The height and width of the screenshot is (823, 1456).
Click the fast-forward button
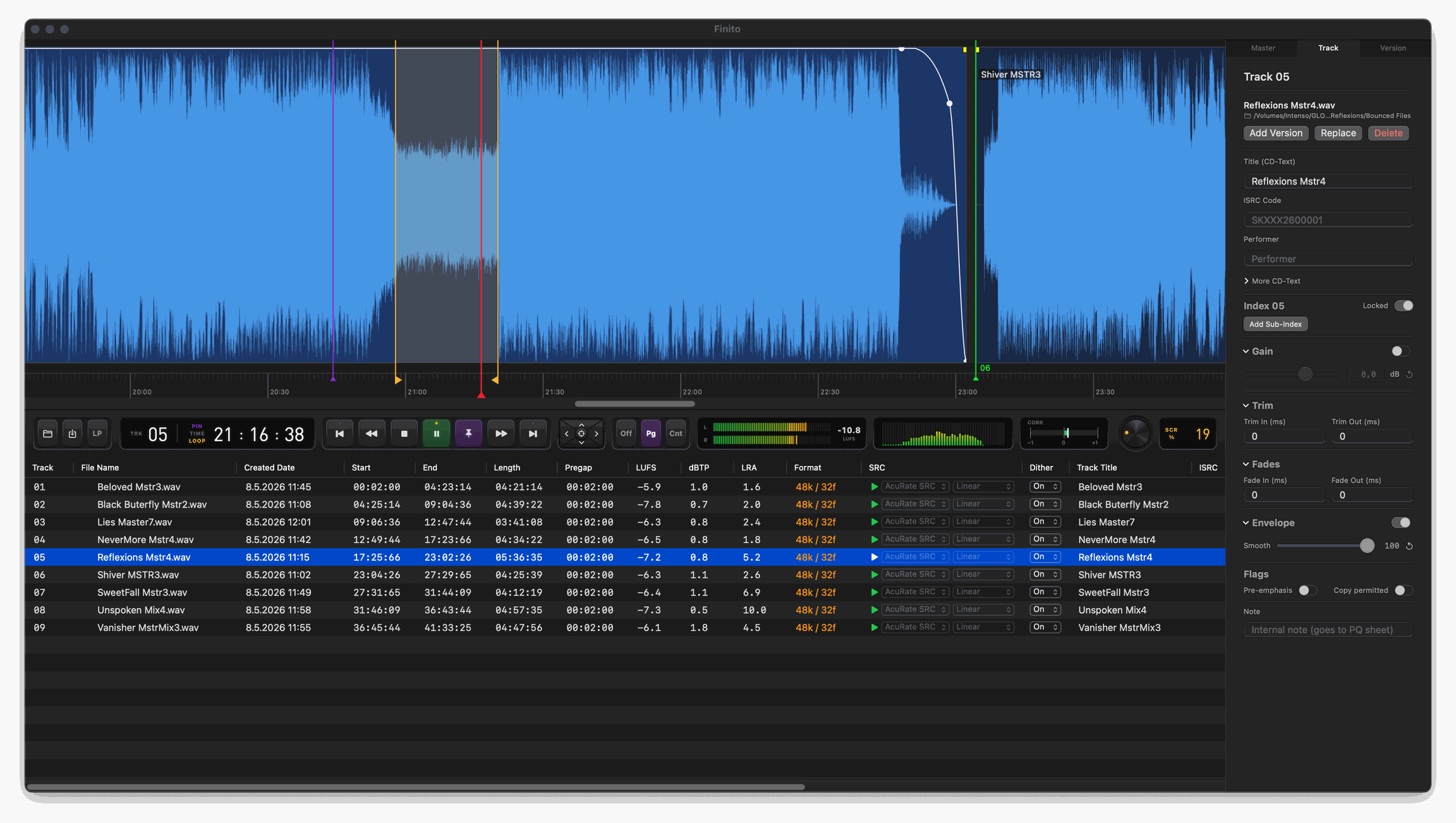[x=501, y=434]
